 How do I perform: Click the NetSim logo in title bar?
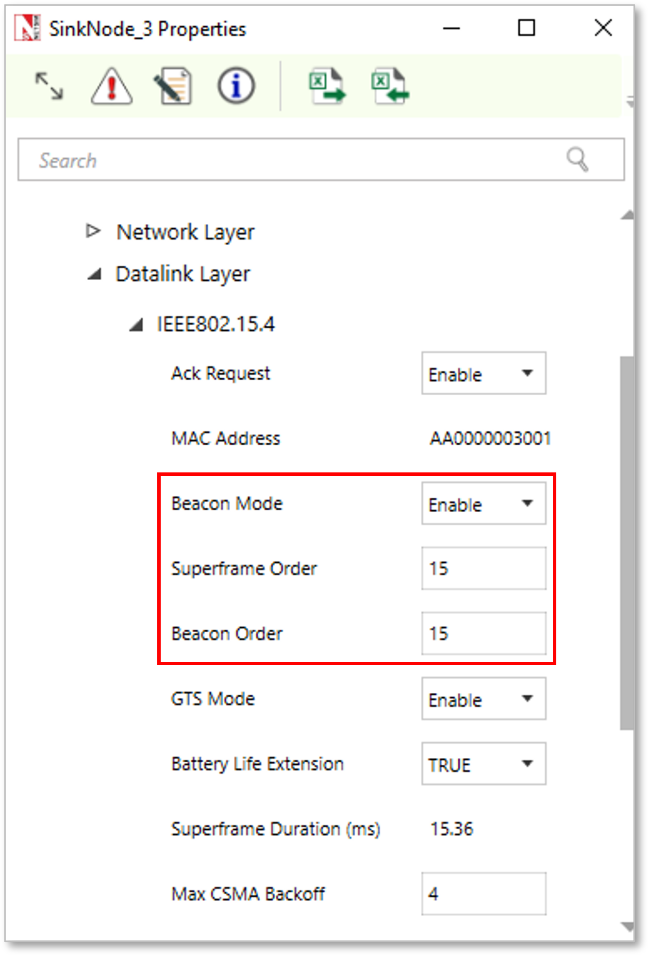pos(28,29)
